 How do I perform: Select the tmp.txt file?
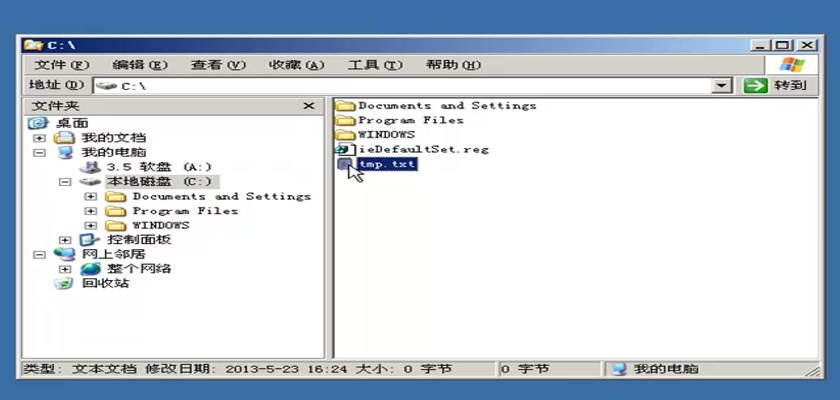click(386, 164)
